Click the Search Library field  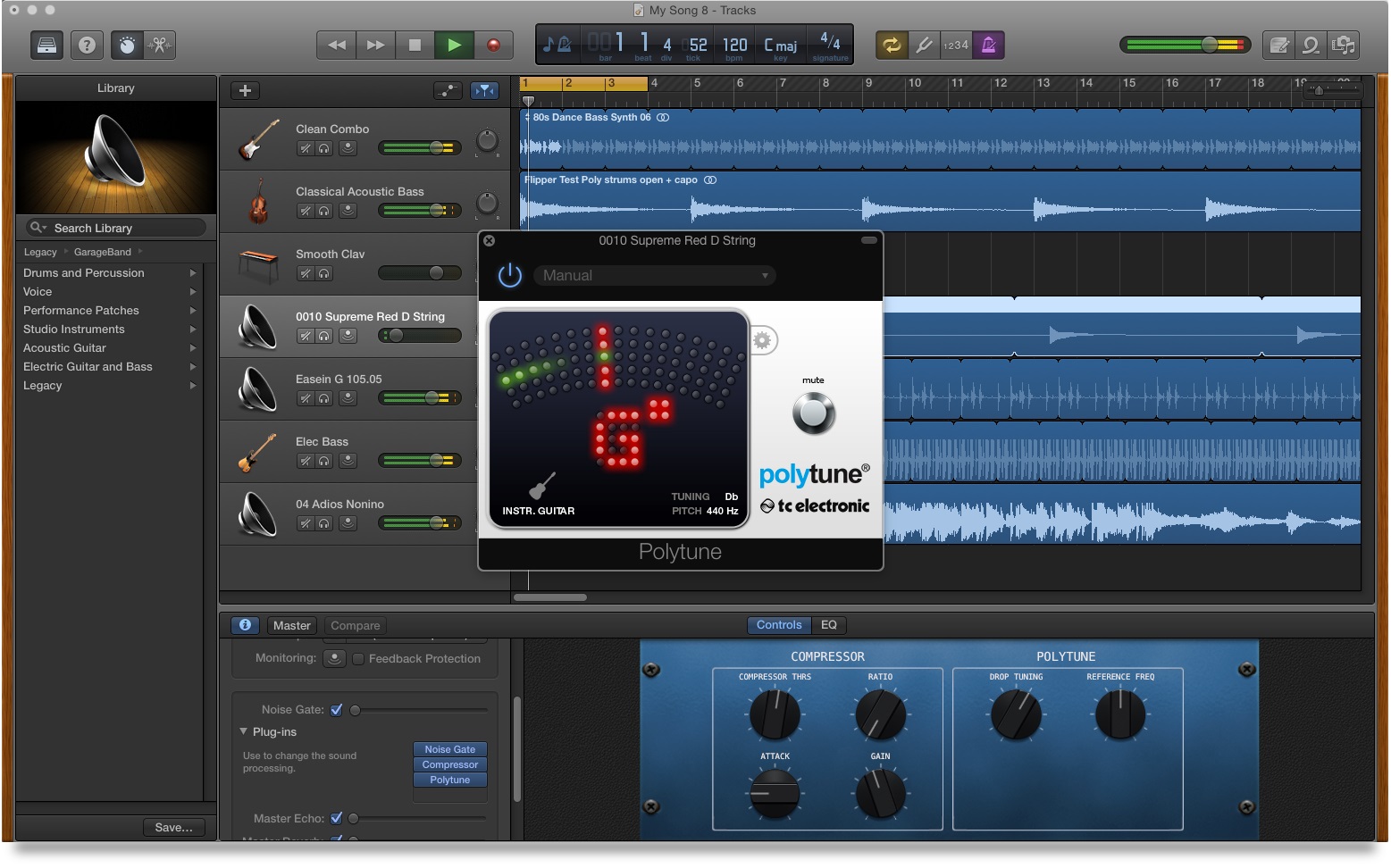[116, 228]
